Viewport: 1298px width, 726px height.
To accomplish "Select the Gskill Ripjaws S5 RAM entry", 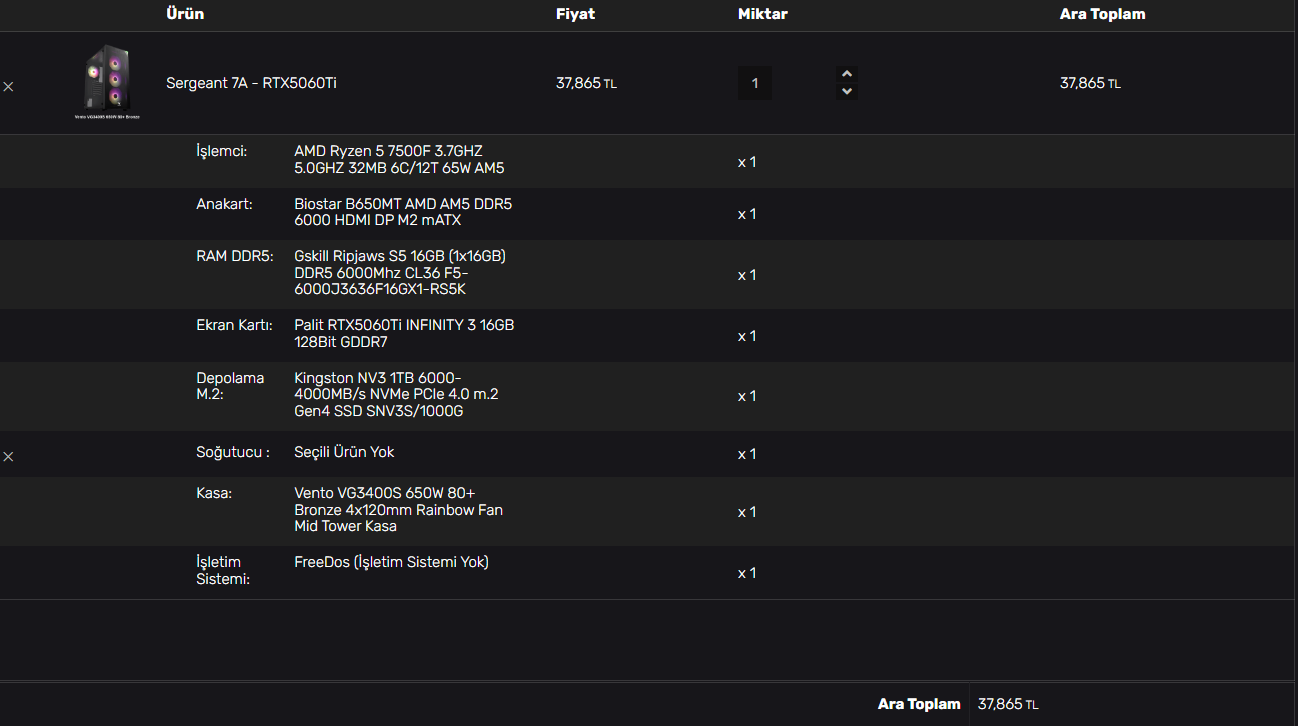I will click(399, 273).
